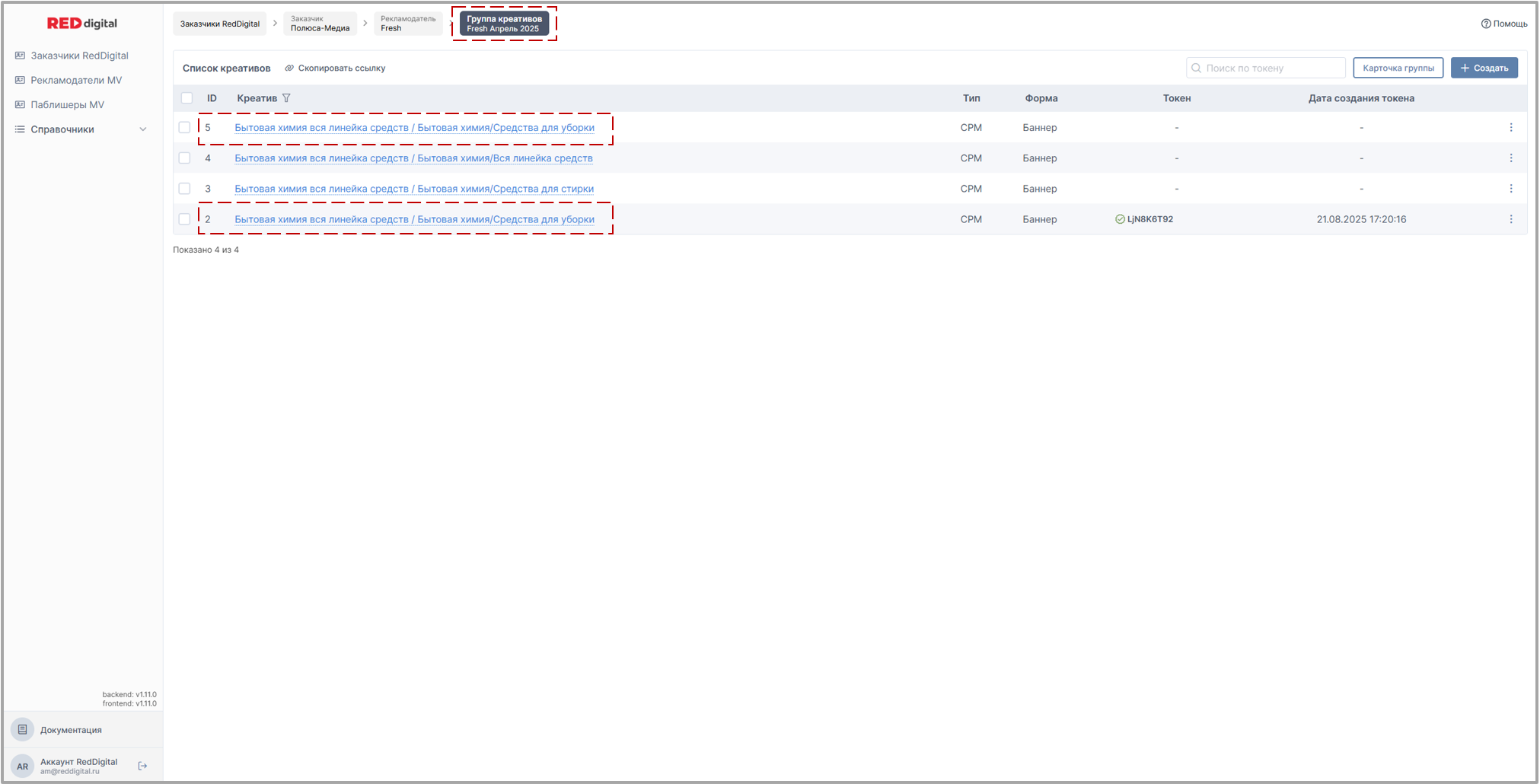Click the Создать button
The height and width of the screenshot is (784, 1540).
coord(1484,68)
